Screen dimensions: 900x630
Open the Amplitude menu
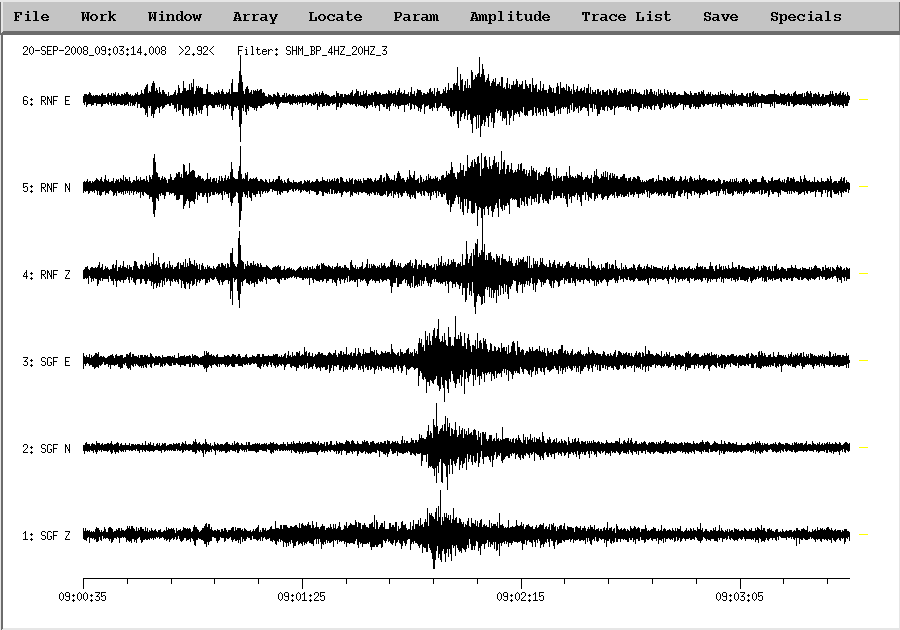pos(509,17)
